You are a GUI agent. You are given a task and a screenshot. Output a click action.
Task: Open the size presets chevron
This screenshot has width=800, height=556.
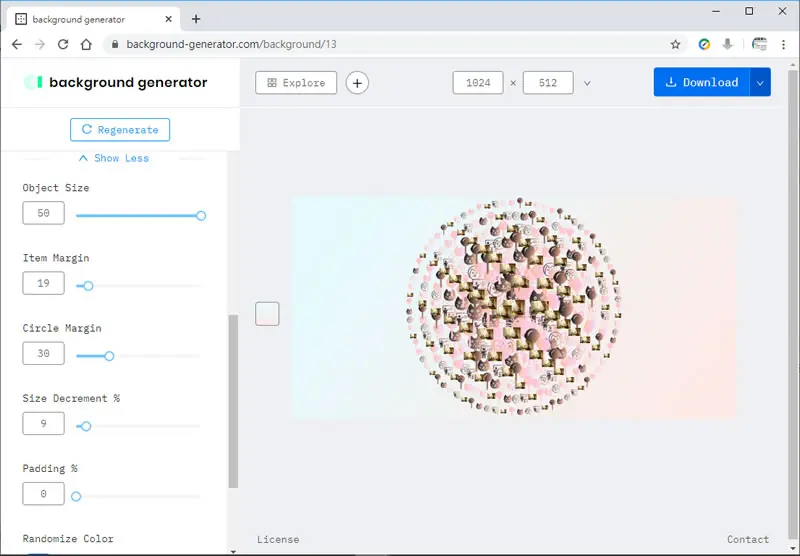pos(587,83)
